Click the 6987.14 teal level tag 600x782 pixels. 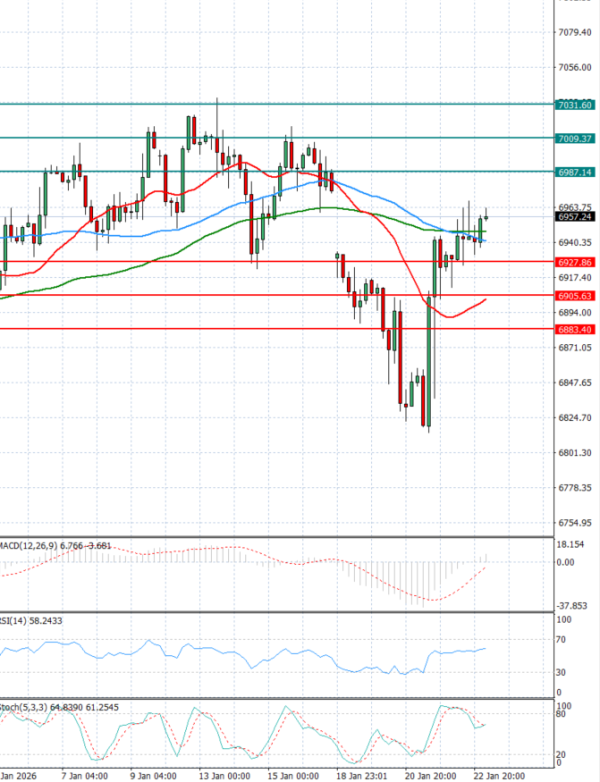pyautogui.click(x=573, y=172)
